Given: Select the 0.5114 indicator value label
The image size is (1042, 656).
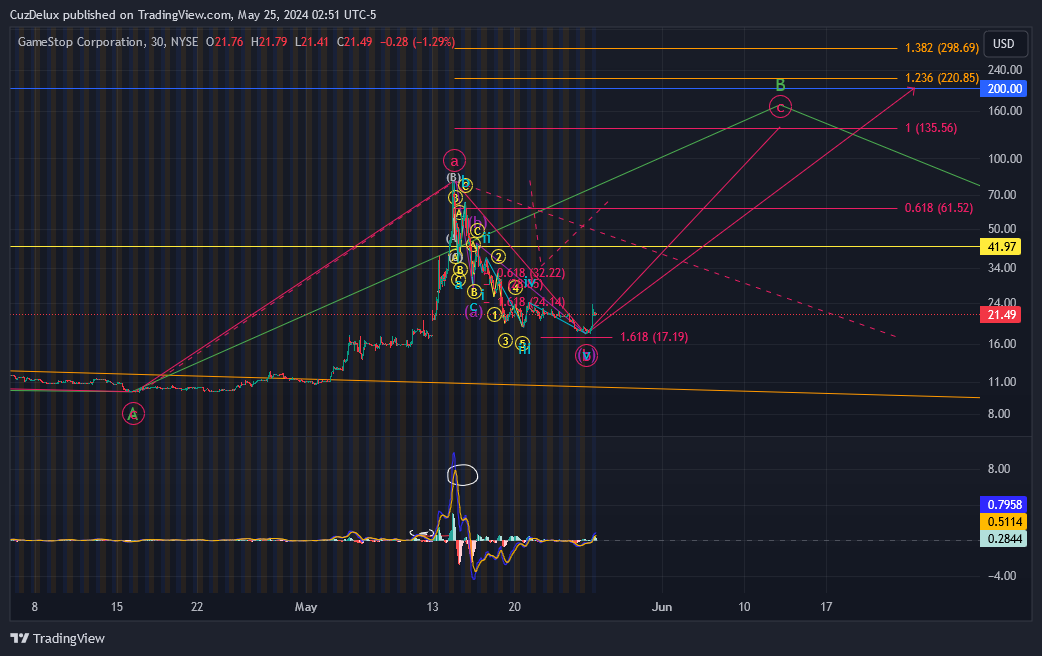Looking at the screenshot, I should click(x=1003, y=522).
